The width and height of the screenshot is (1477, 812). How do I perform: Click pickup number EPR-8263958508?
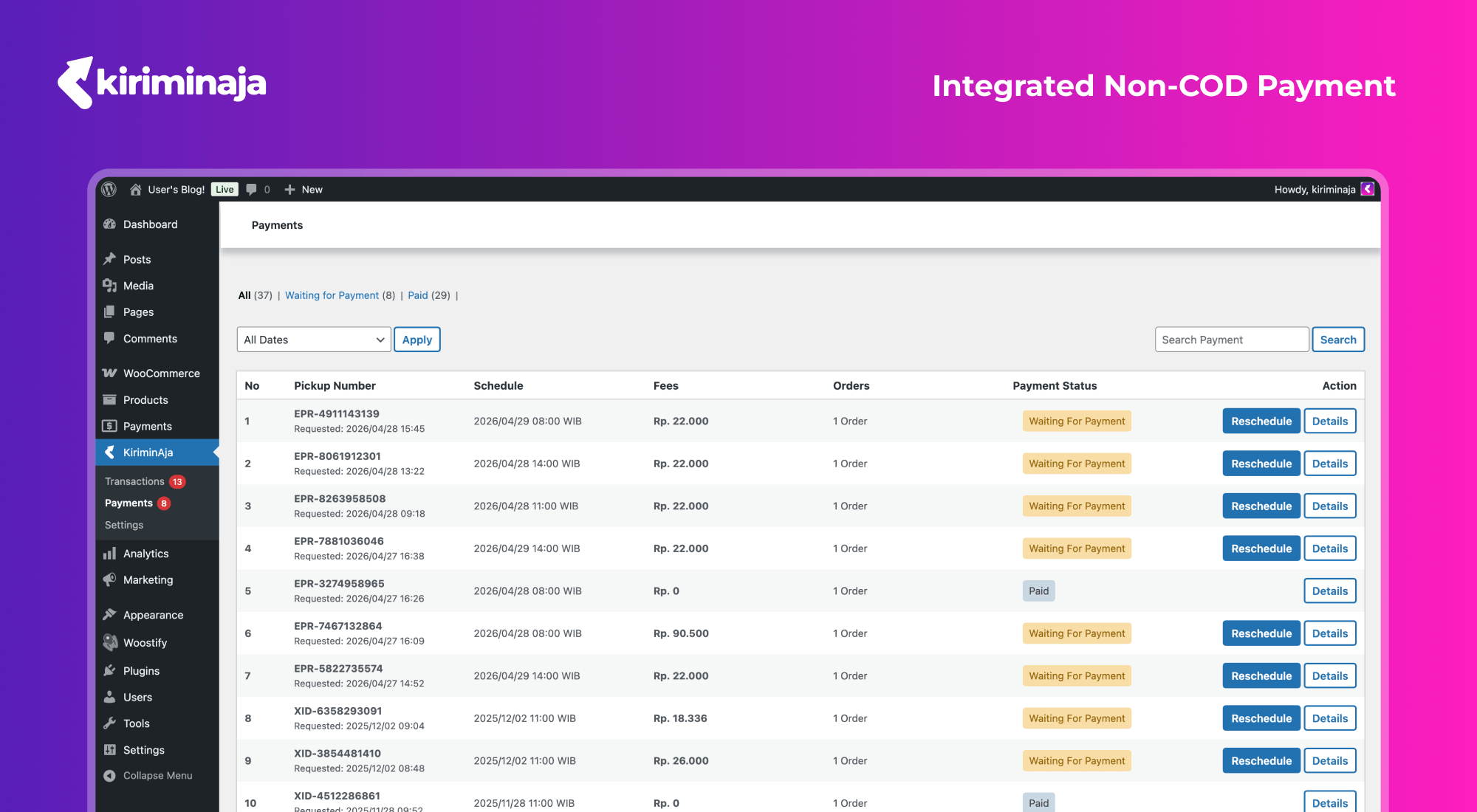point(340,499)
